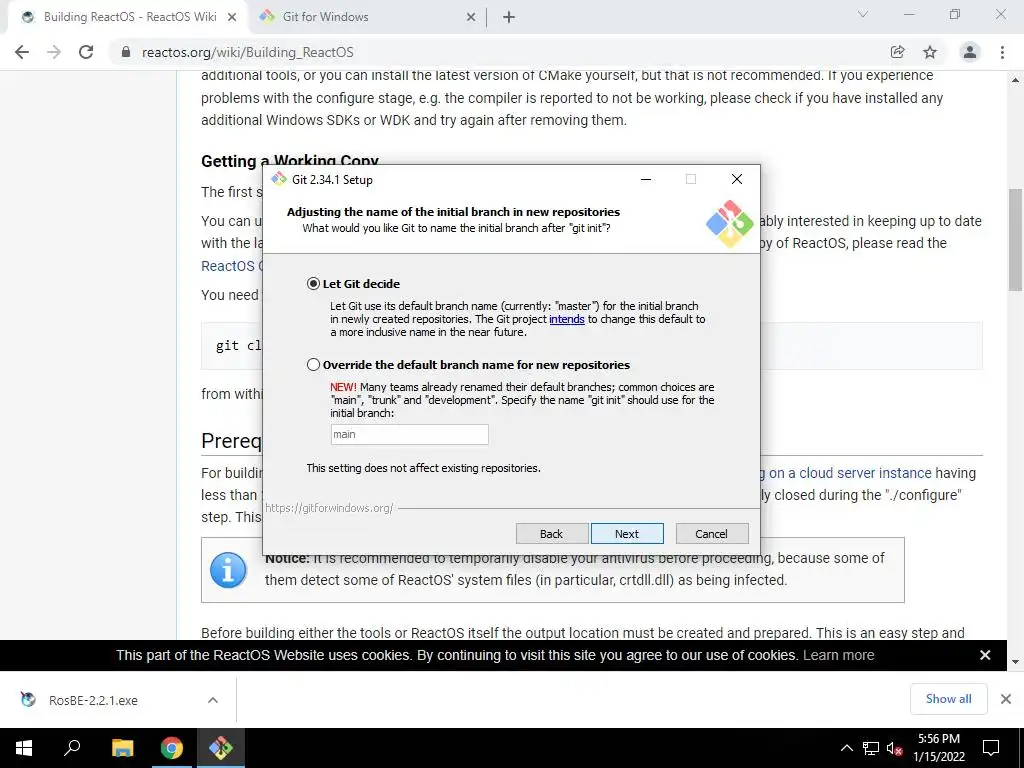Image resolution: width=1024 pixels, height=768 pixels.
Task: Open a new browser tab
Action: 509,18
